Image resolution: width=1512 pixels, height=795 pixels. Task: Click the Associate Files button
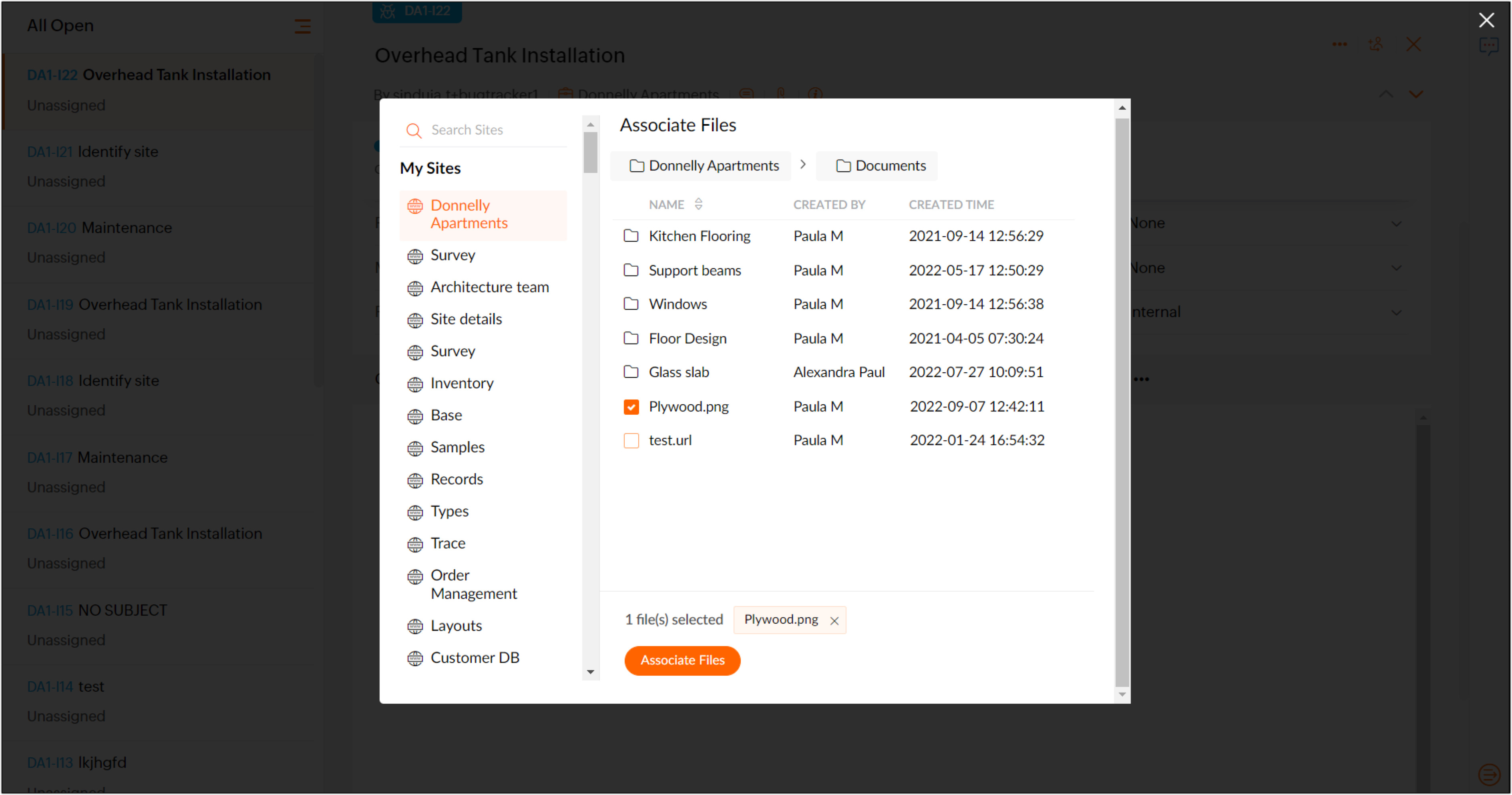(682, 660)
